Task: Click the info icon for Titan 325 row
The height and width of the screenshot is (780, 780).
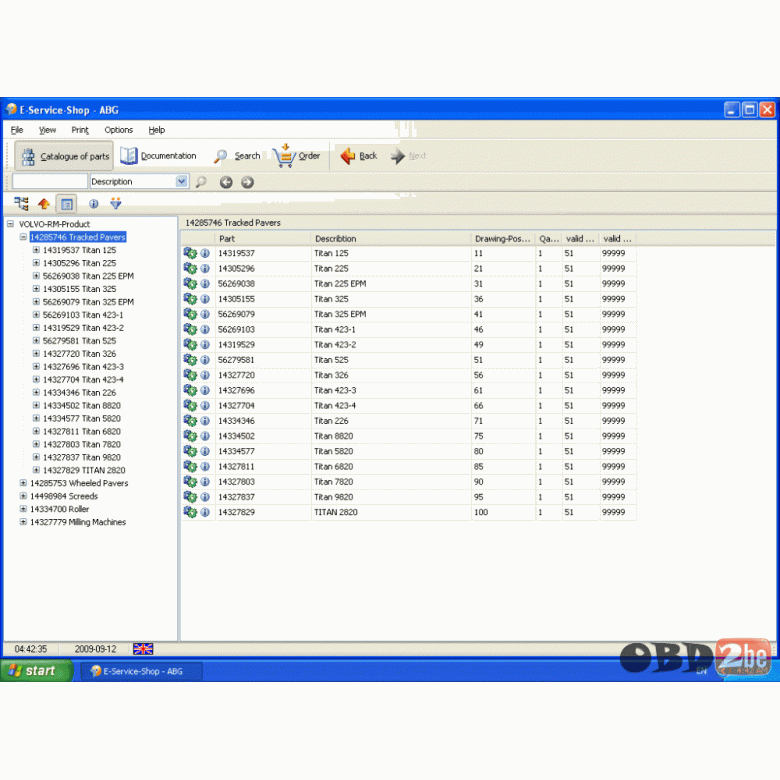Action: 205,299
